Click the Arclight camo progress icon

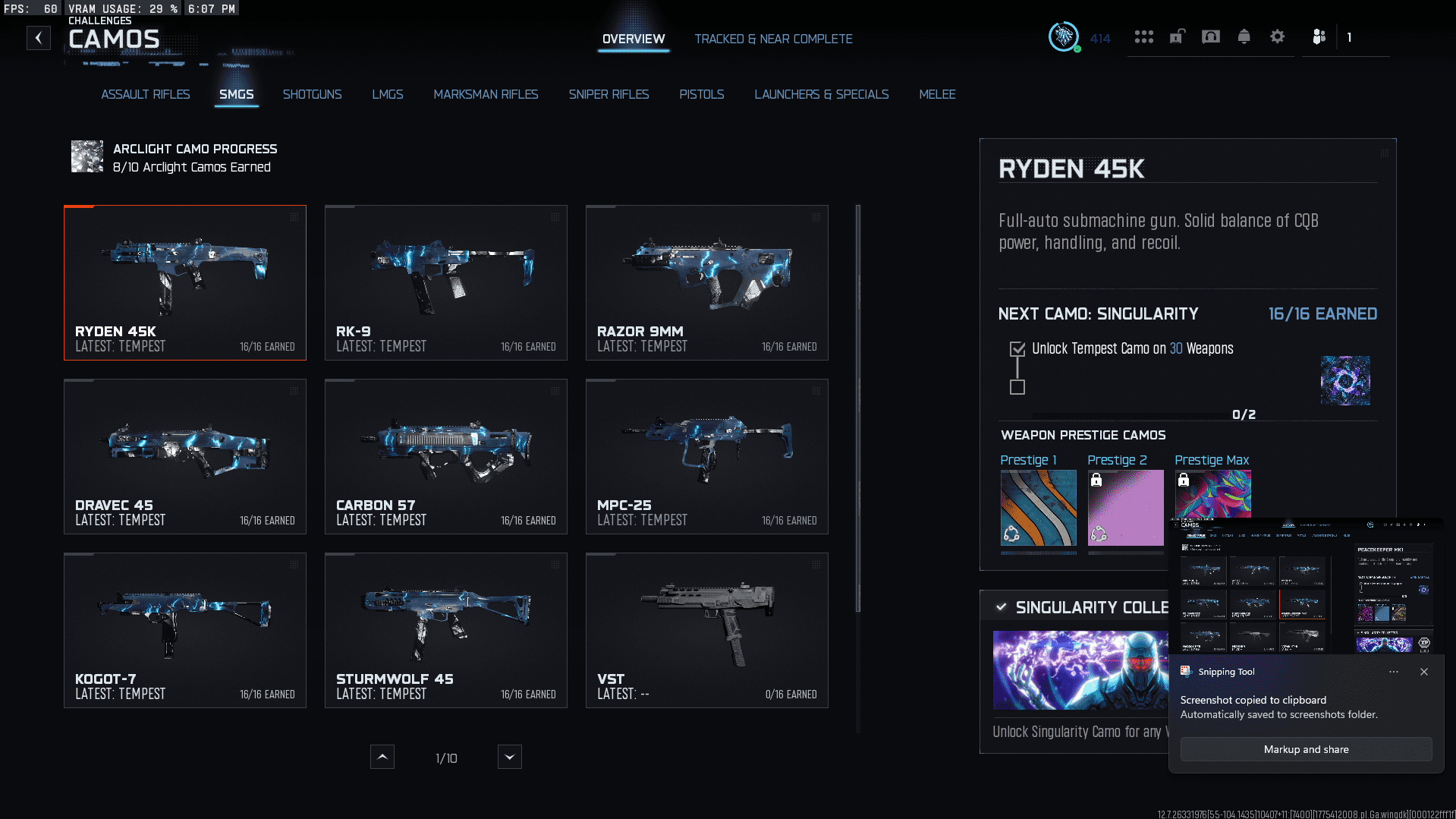[x=87, y=156]
